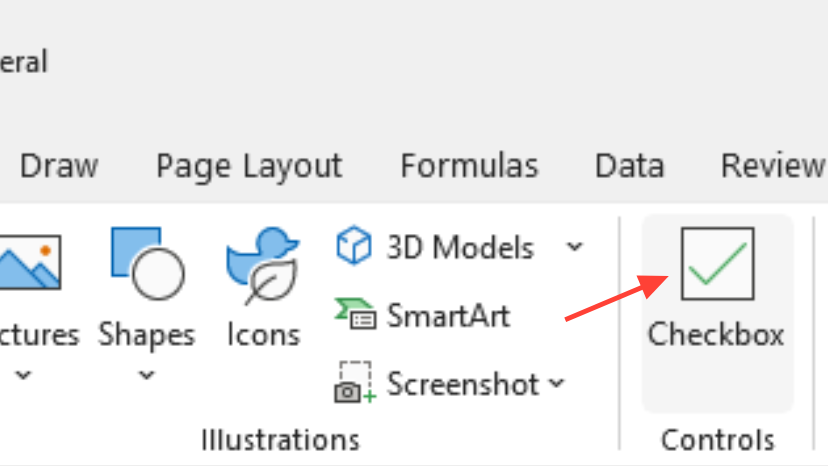
Task: Open the Review tab
Action: pyautogui.click(x=772, y=165)
